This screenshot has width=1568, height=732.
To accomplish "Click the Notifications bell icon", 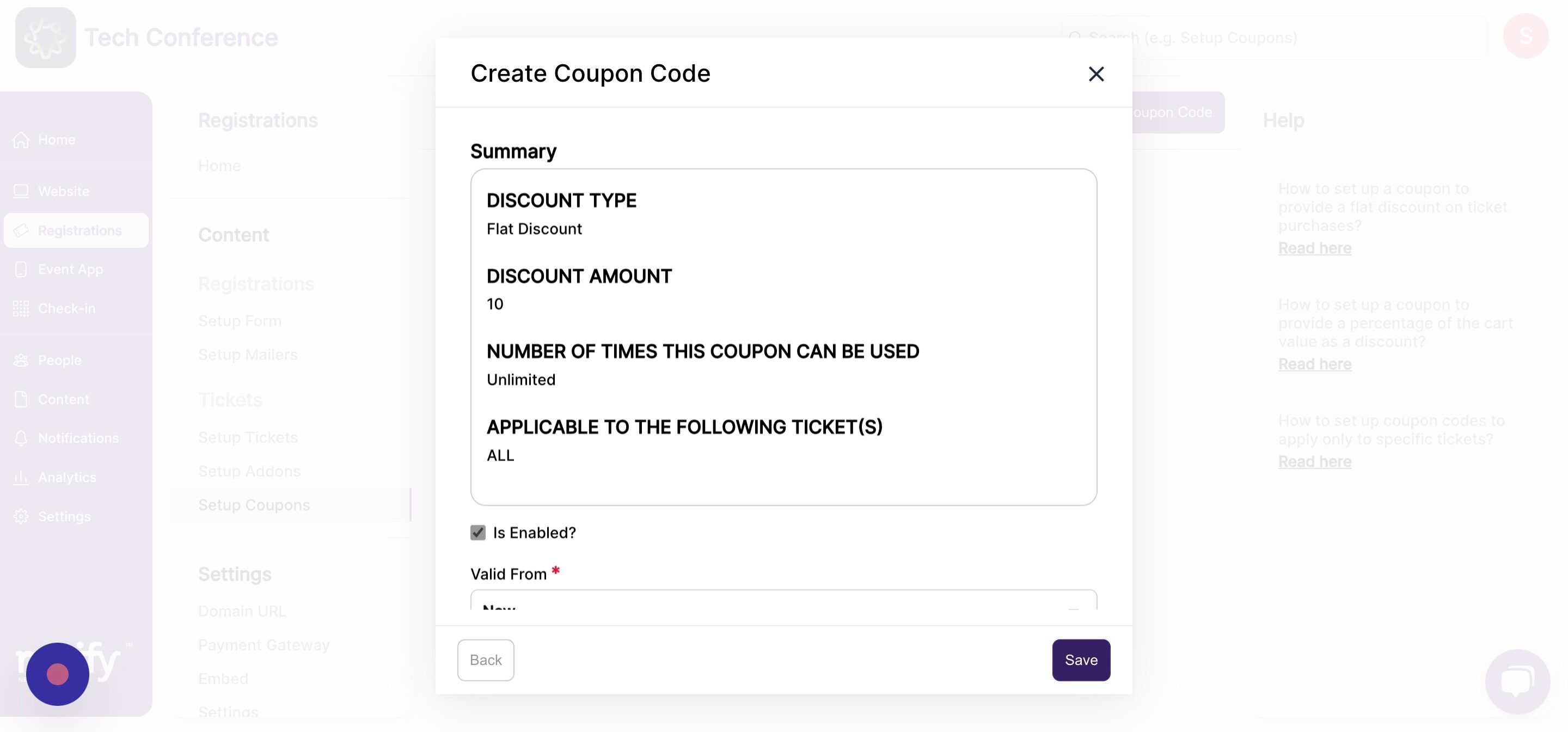I will [21, 438].
